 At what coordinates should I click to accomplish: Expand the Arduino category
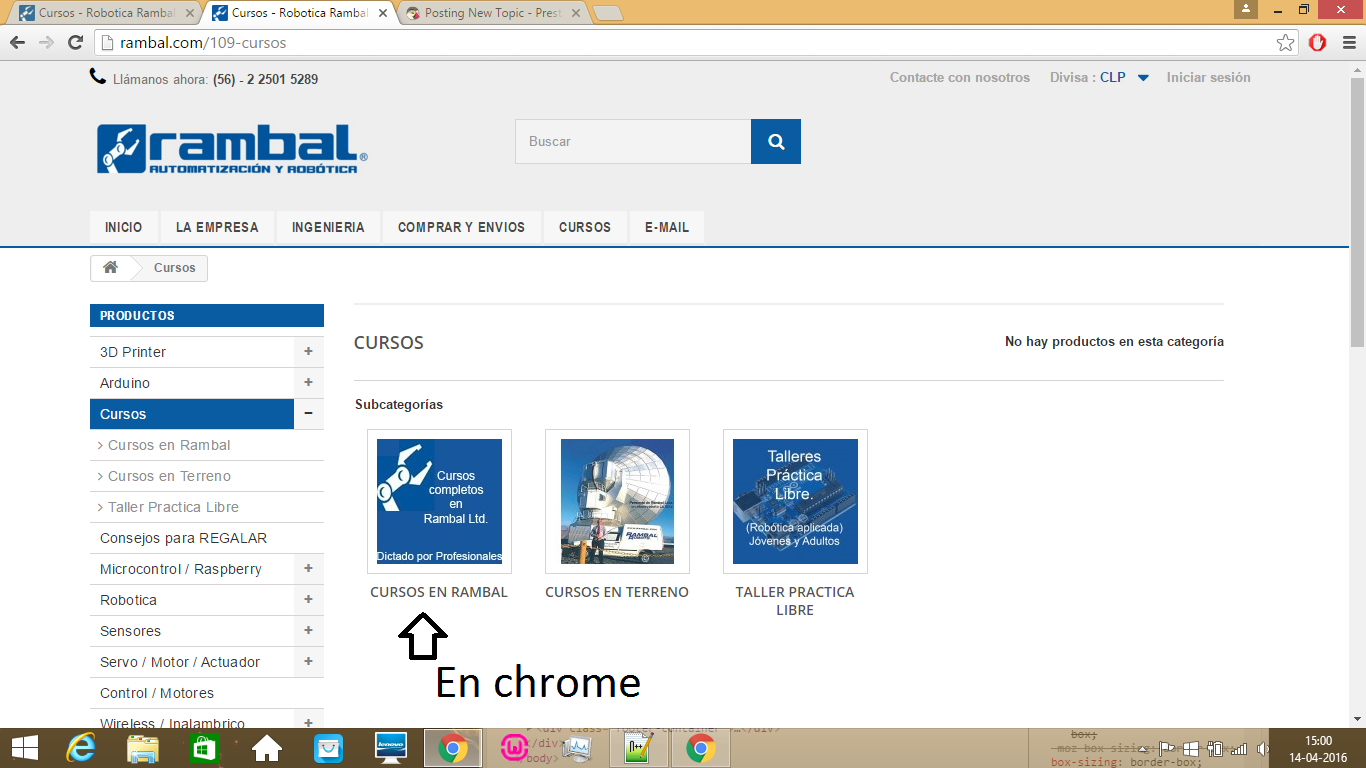coord(308,383)
